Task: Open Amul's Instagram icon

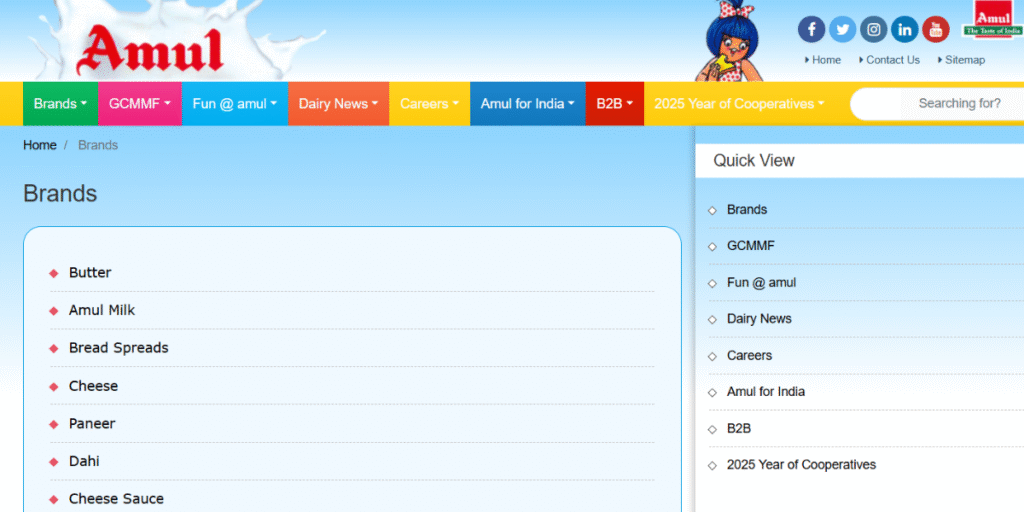Action: (x=873, y=29)
